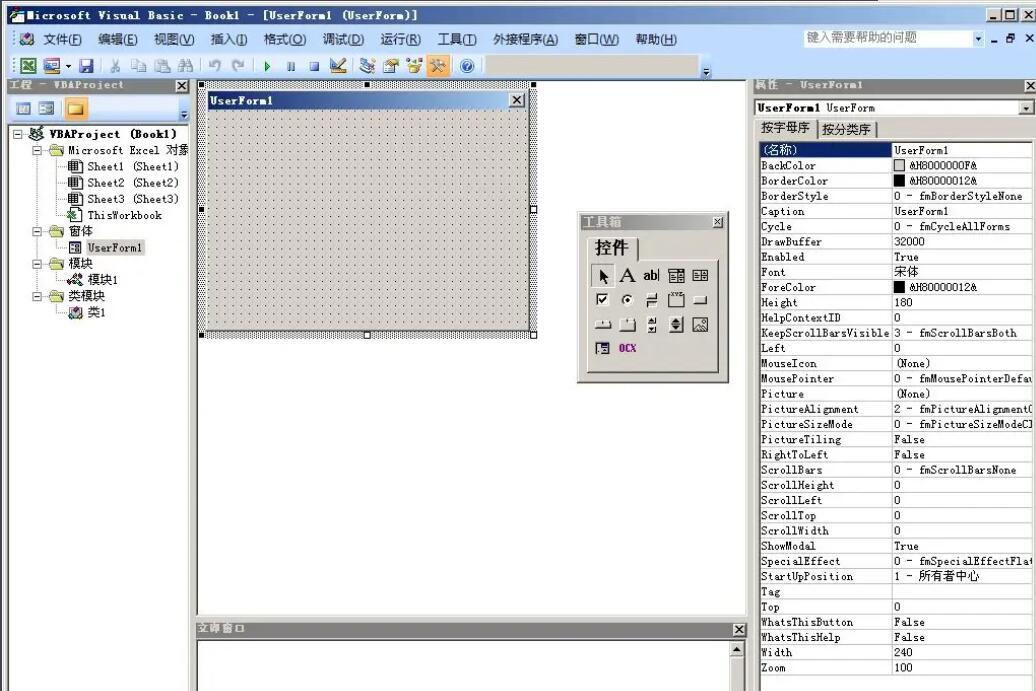Select the ComboBox control in toolbox

tap(676, 275)
